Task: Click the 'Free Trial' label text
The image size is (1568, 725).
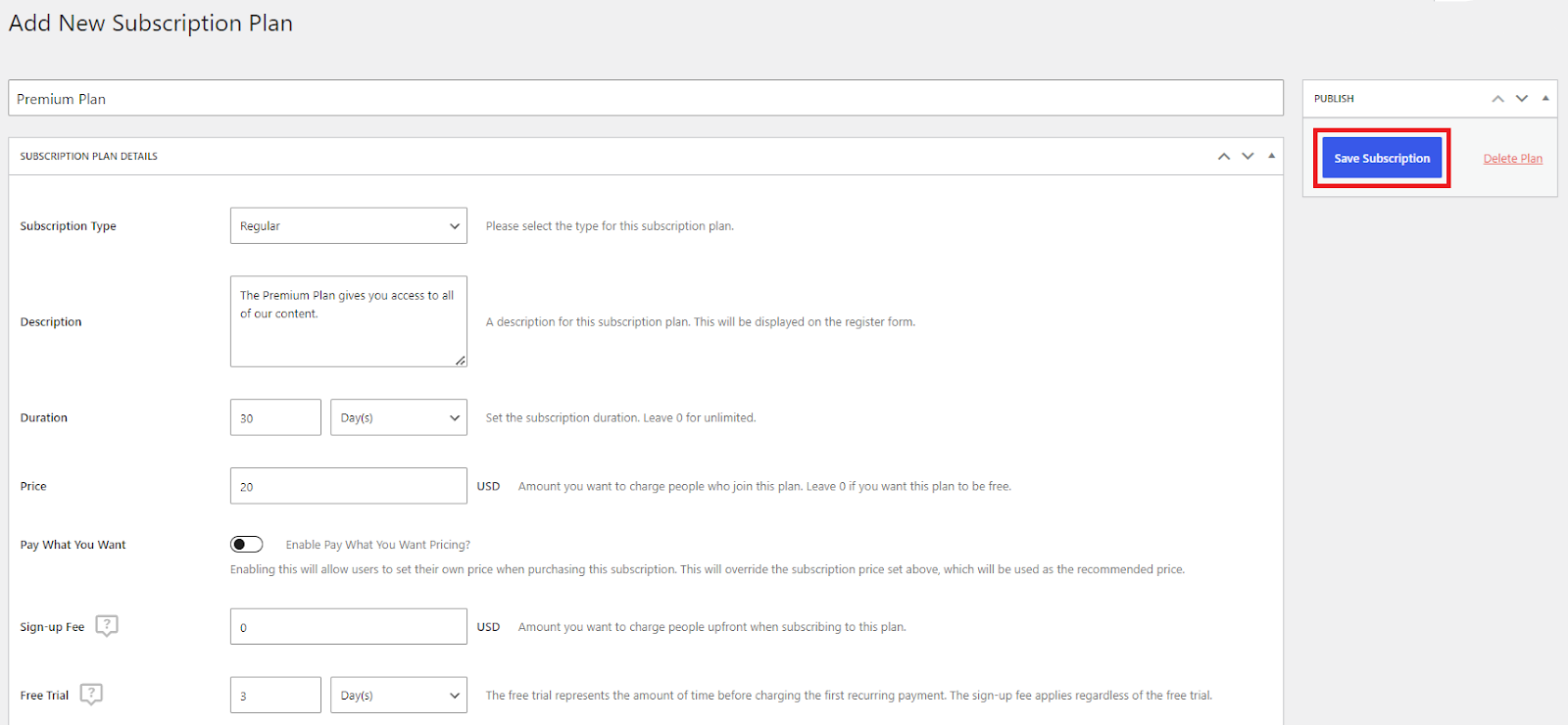Action: coord(45,696)
